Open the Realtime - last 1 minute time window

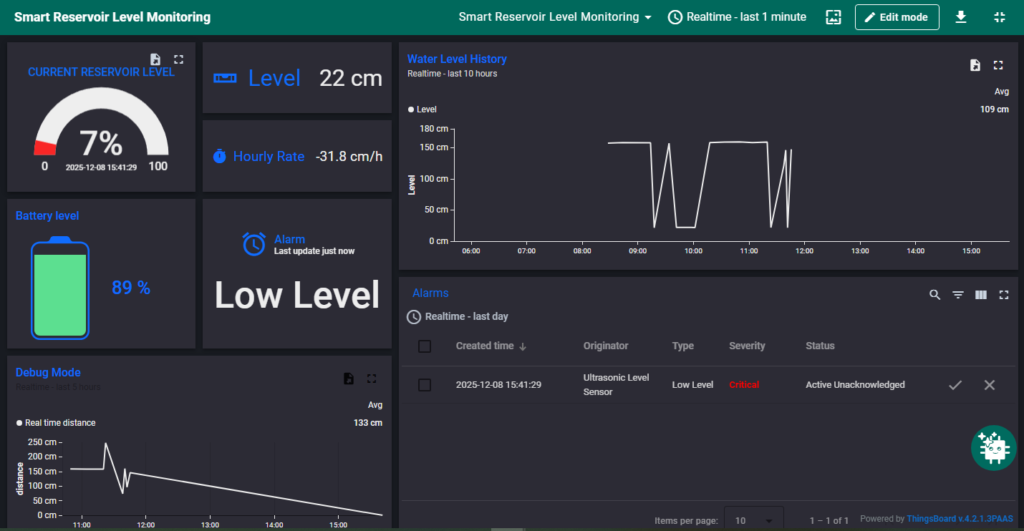pyautogui.click(x=736, y=17)
